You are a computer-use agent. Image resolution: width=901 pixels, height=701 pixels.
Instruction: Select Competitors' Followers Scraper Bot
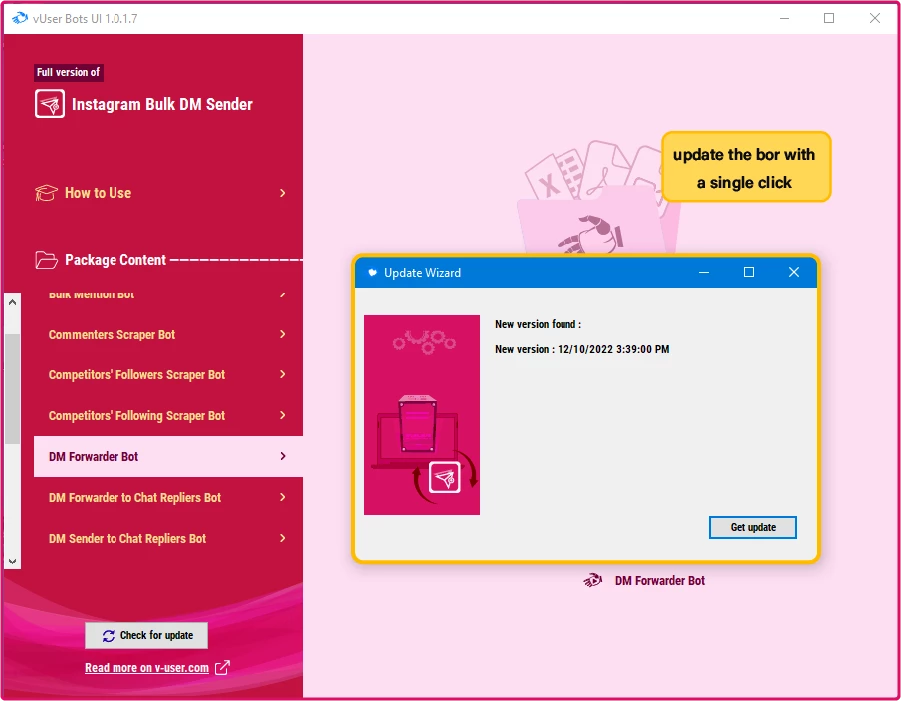168,375
